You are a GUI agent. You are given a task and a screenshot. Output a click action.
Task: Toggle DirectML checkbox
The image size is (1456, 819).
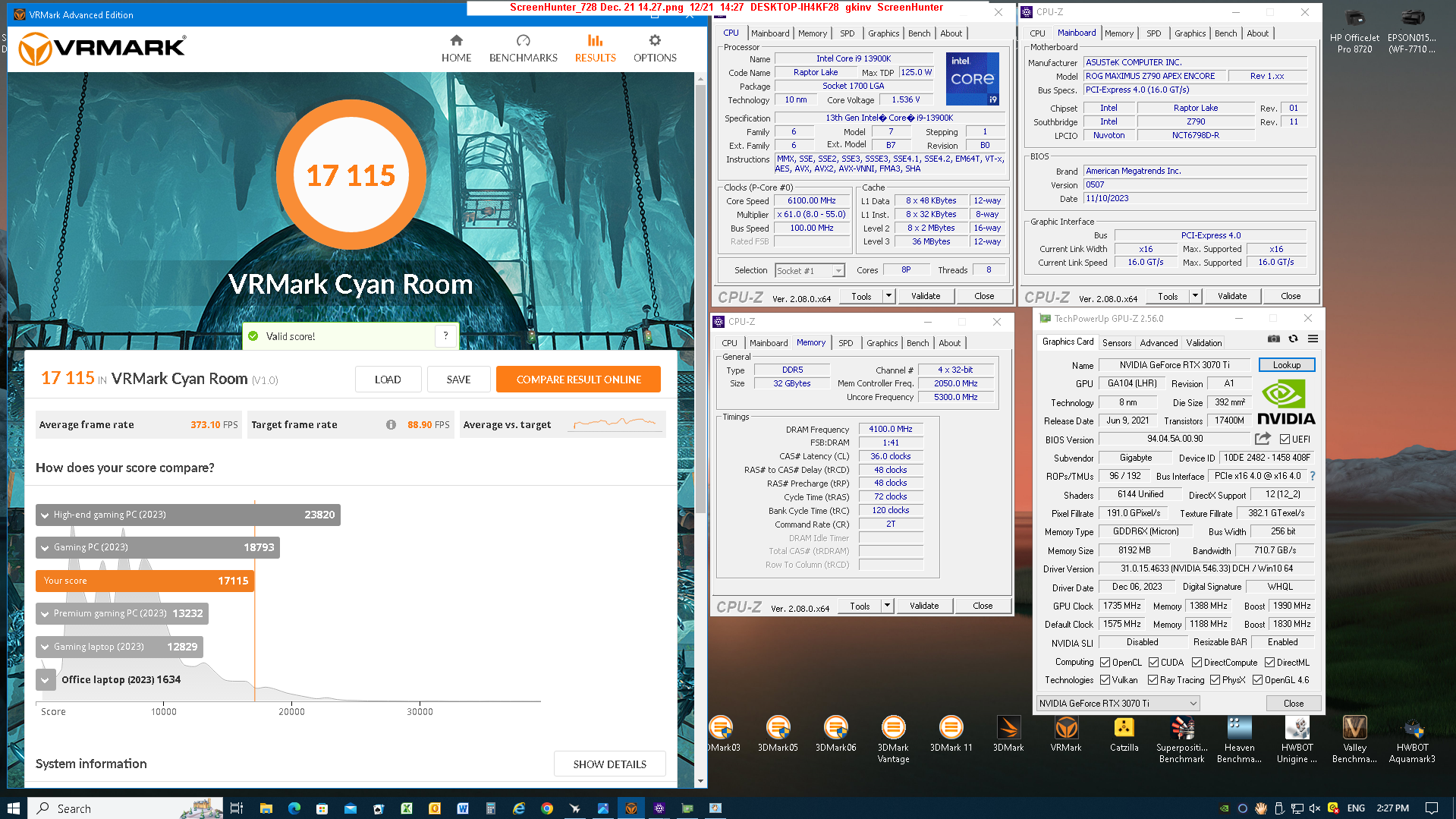tap(1269, 662)
